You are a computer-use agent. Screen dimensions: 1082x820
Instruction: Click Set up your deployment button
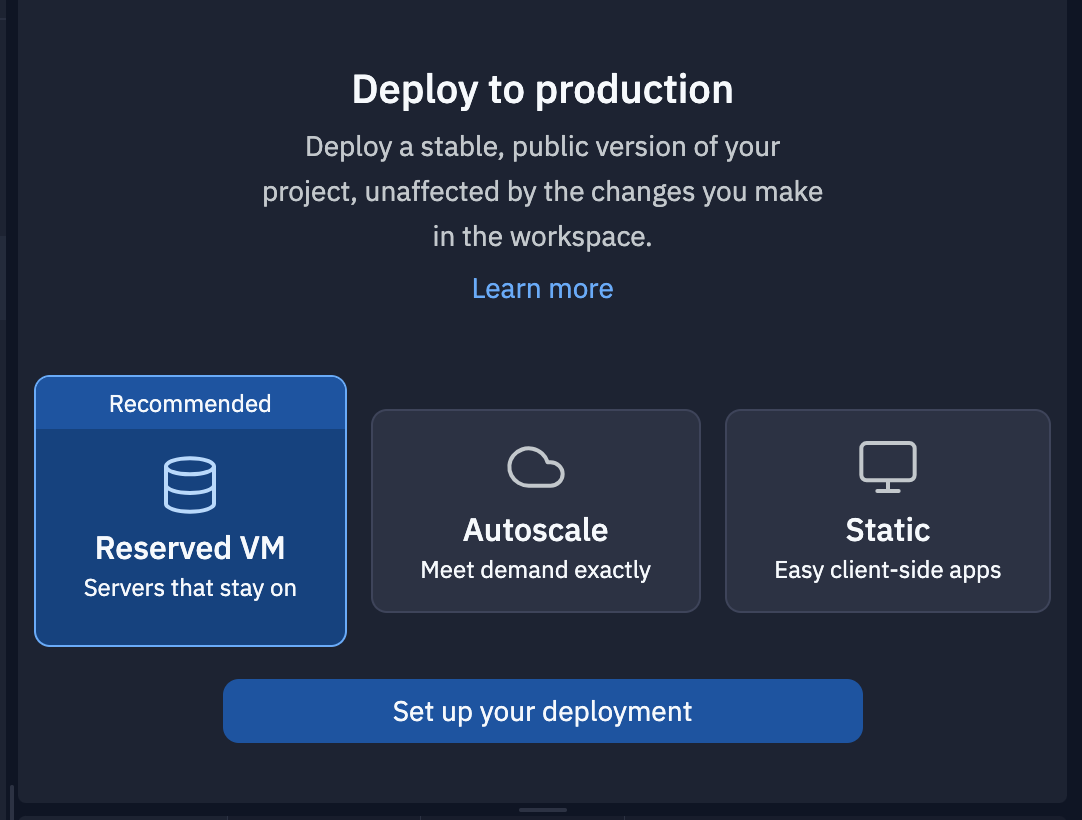point(542,711)
